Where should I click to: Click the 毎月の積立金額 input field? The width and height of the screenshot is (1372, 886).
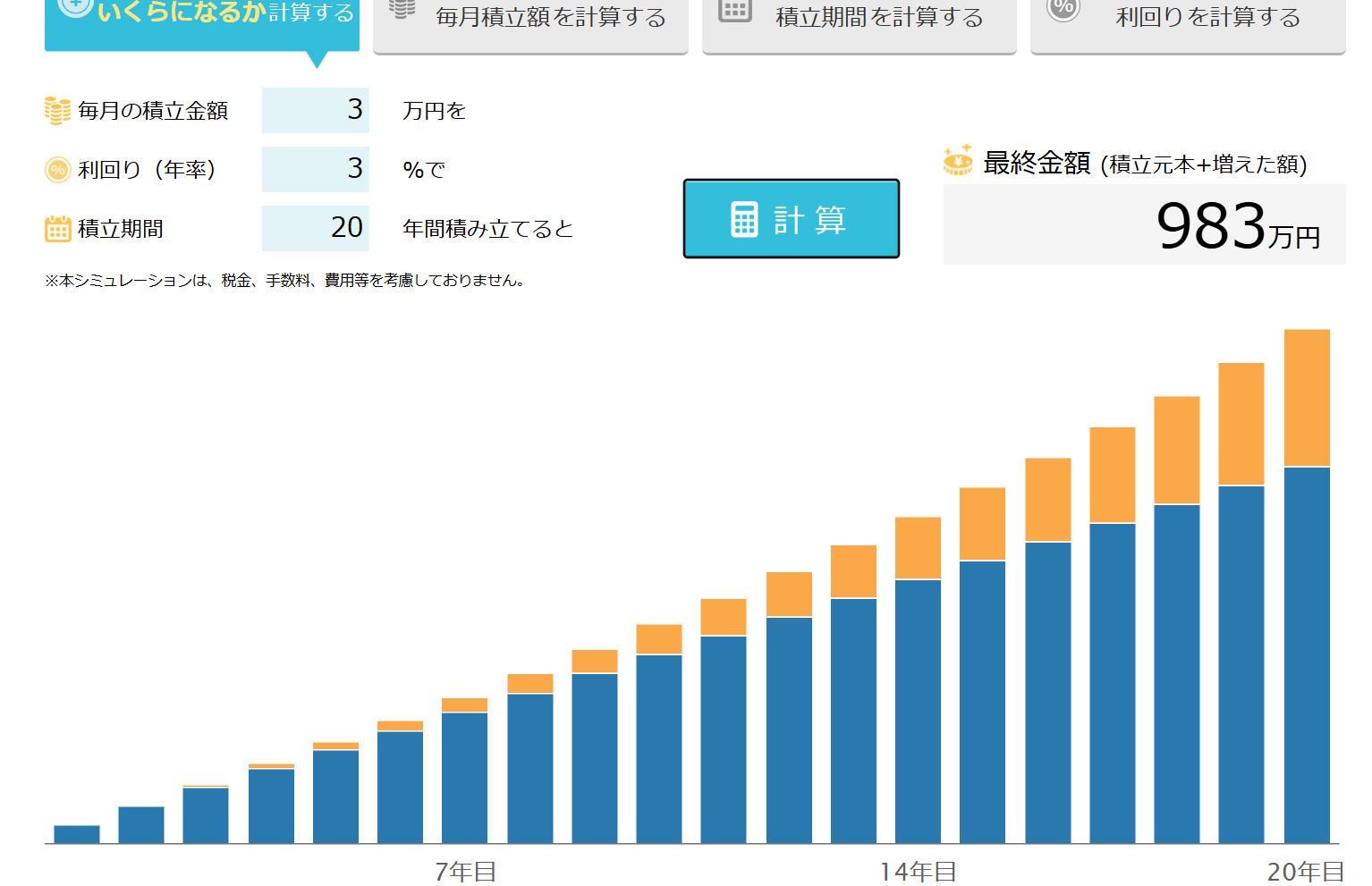click(316, 110)
